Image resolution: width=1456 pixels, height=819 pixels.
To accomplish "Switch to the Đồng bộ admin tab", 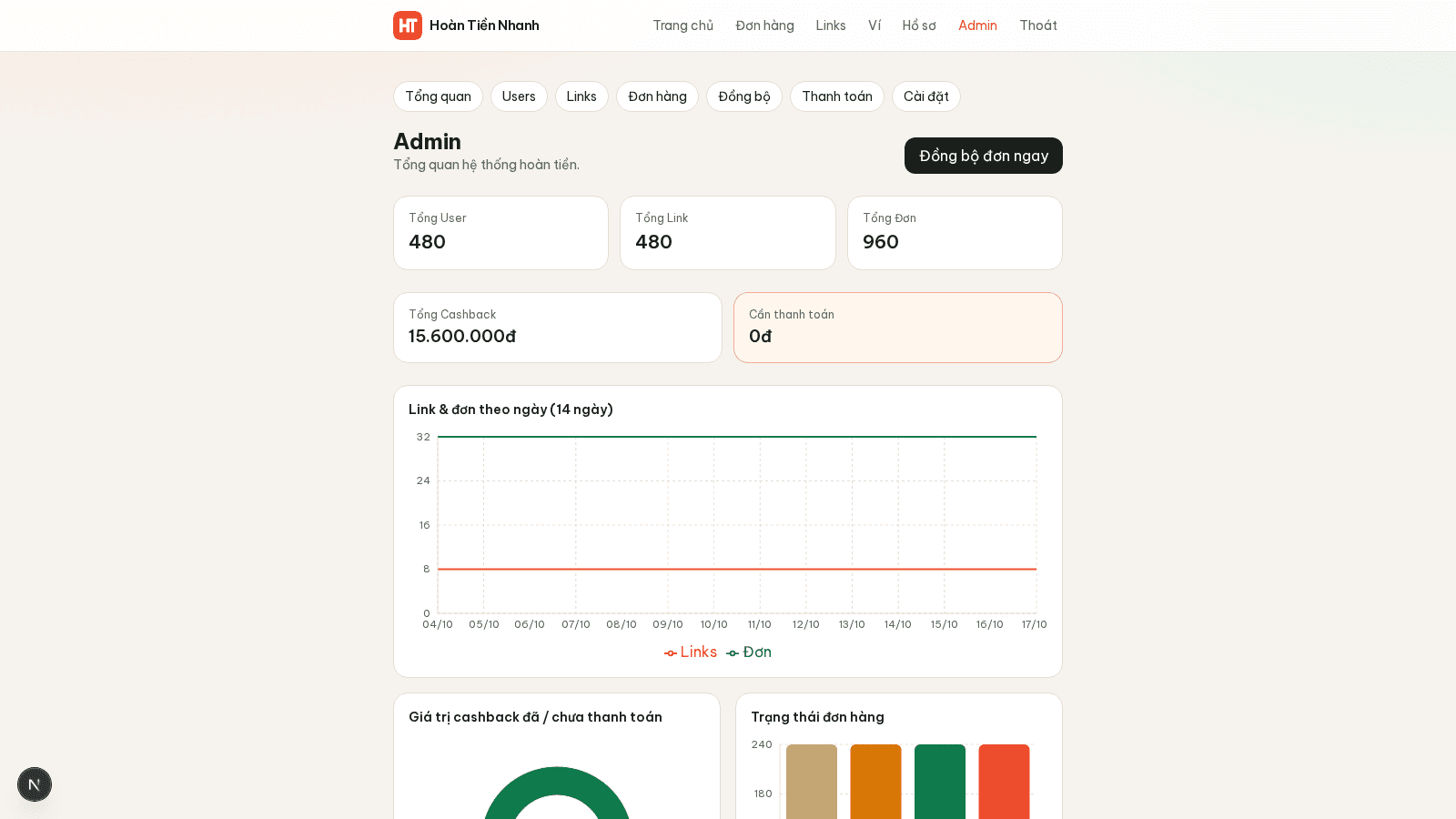I will [744, 96].
